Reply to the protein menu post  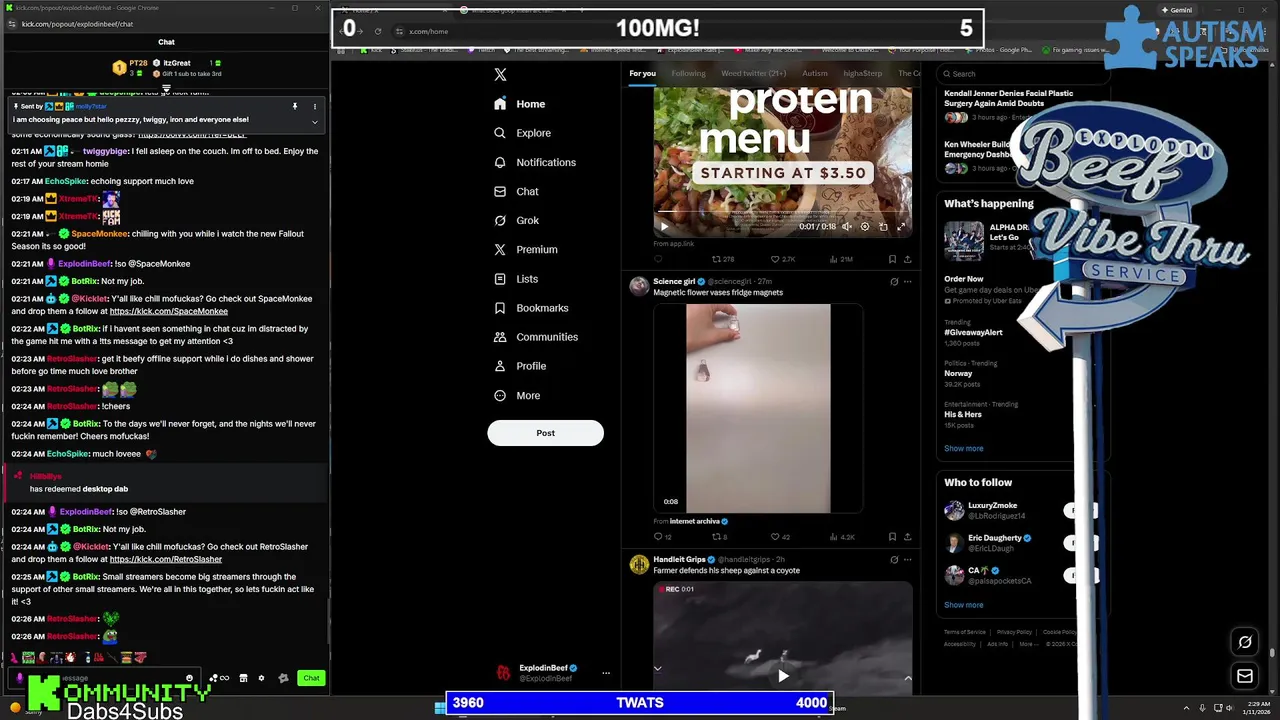(658, 259)
